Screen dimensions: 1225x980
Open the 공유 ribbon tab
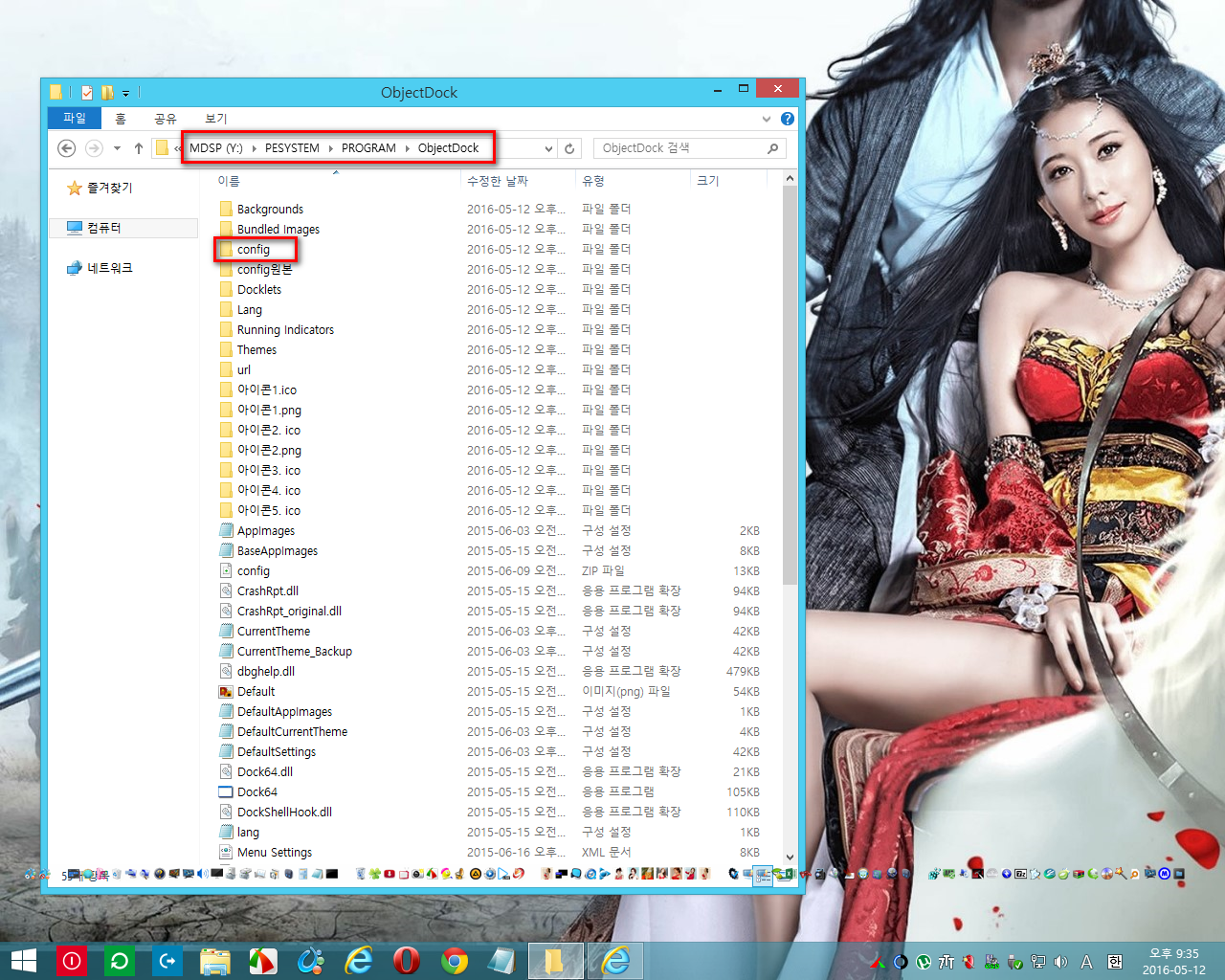(x=166, y=119)
